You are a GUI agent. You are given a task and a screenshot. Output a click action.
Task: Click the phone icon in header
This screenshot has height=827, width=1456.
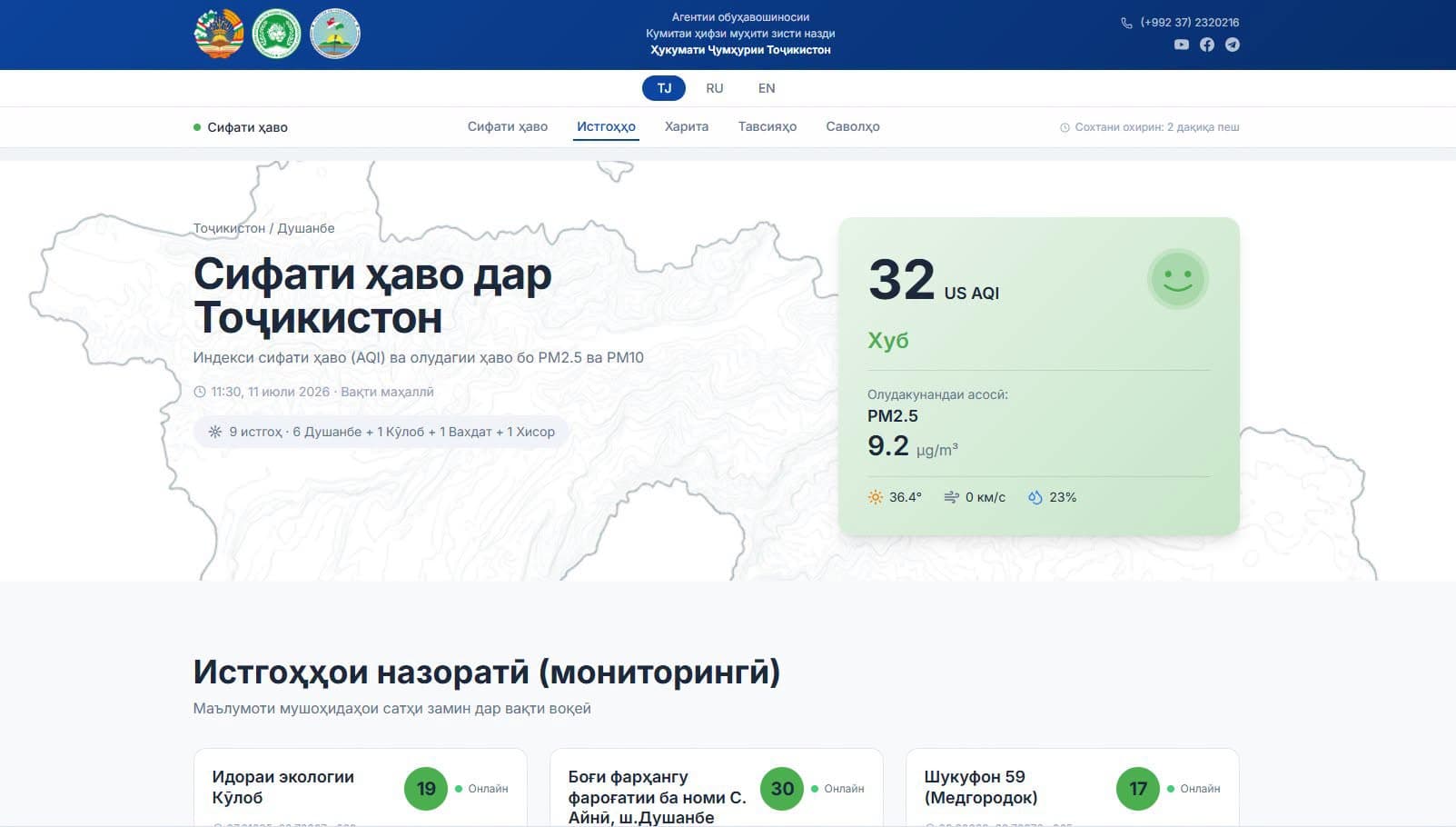coord(1126,23)
